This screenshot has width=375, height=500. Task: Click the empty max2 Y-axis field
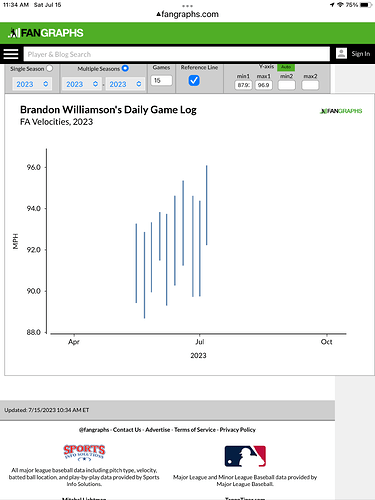pos(310,85)
